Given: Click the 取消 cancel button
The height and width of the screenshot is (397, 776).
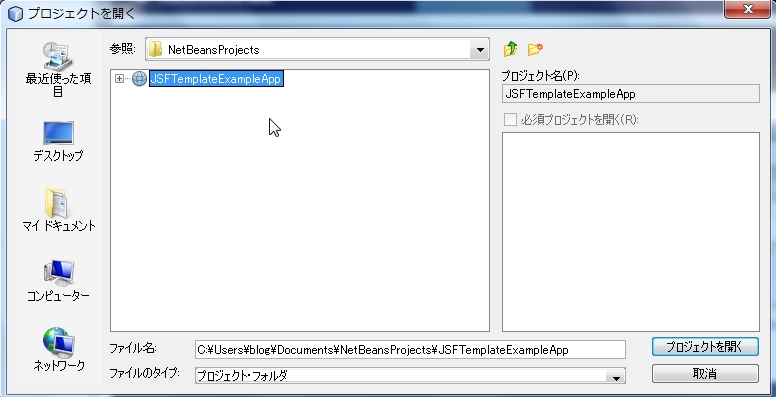Looking at the screenshot, I should click(705, 374).
